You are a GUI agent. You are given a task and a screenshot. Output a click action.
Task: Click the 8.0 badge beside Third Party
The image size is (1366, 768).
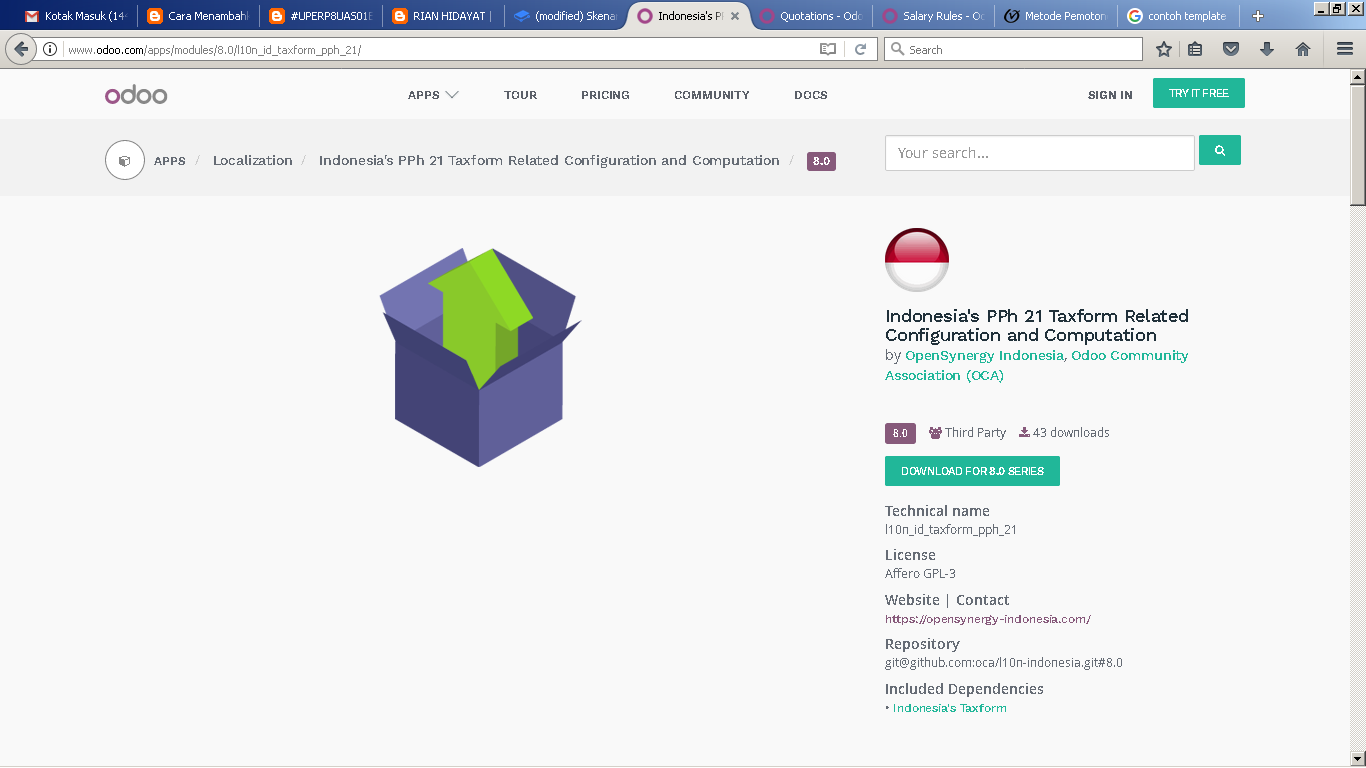click(x=900, y=433)
